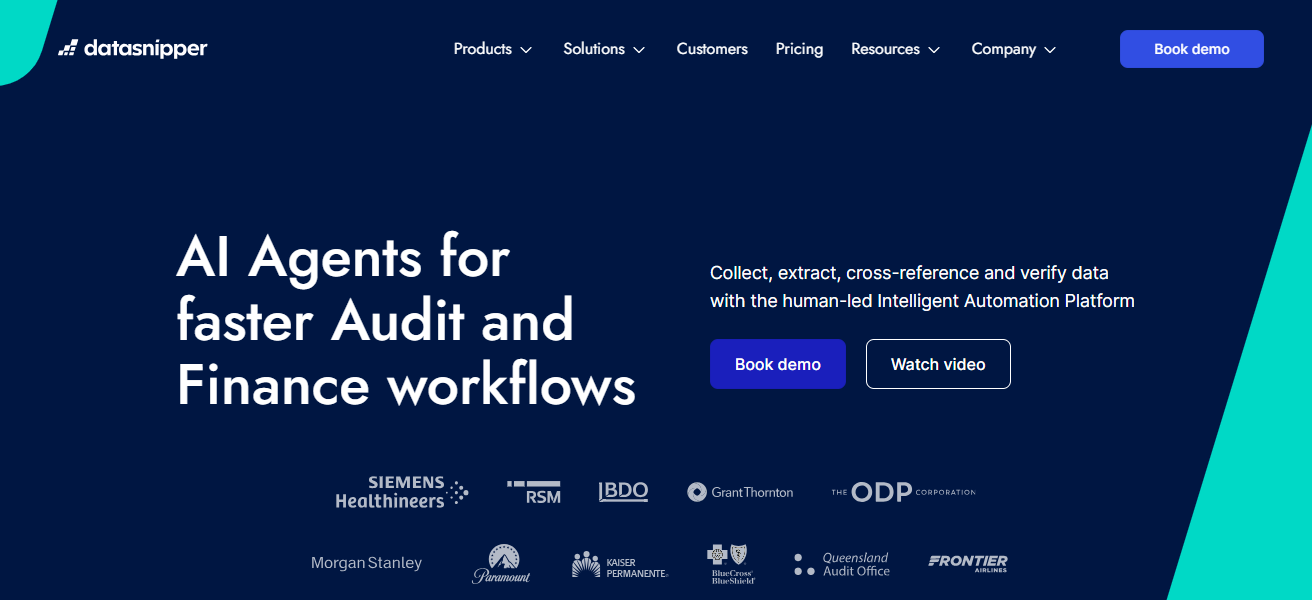Click the Frontier Airlines logo

click(967, 563)
